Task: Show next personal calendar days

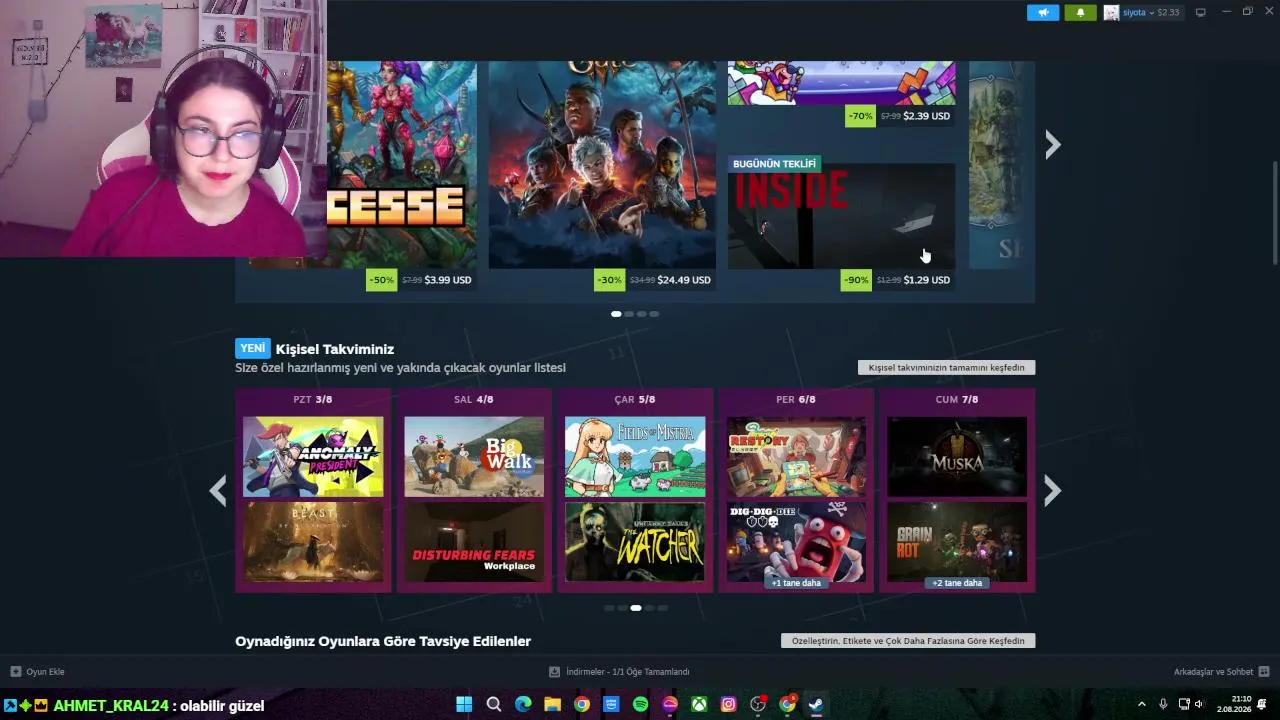Action: point(1052,490)
